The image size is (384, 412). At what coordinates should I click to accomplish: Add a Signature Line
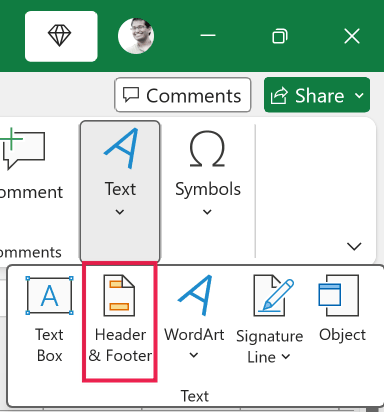point(269,319)
